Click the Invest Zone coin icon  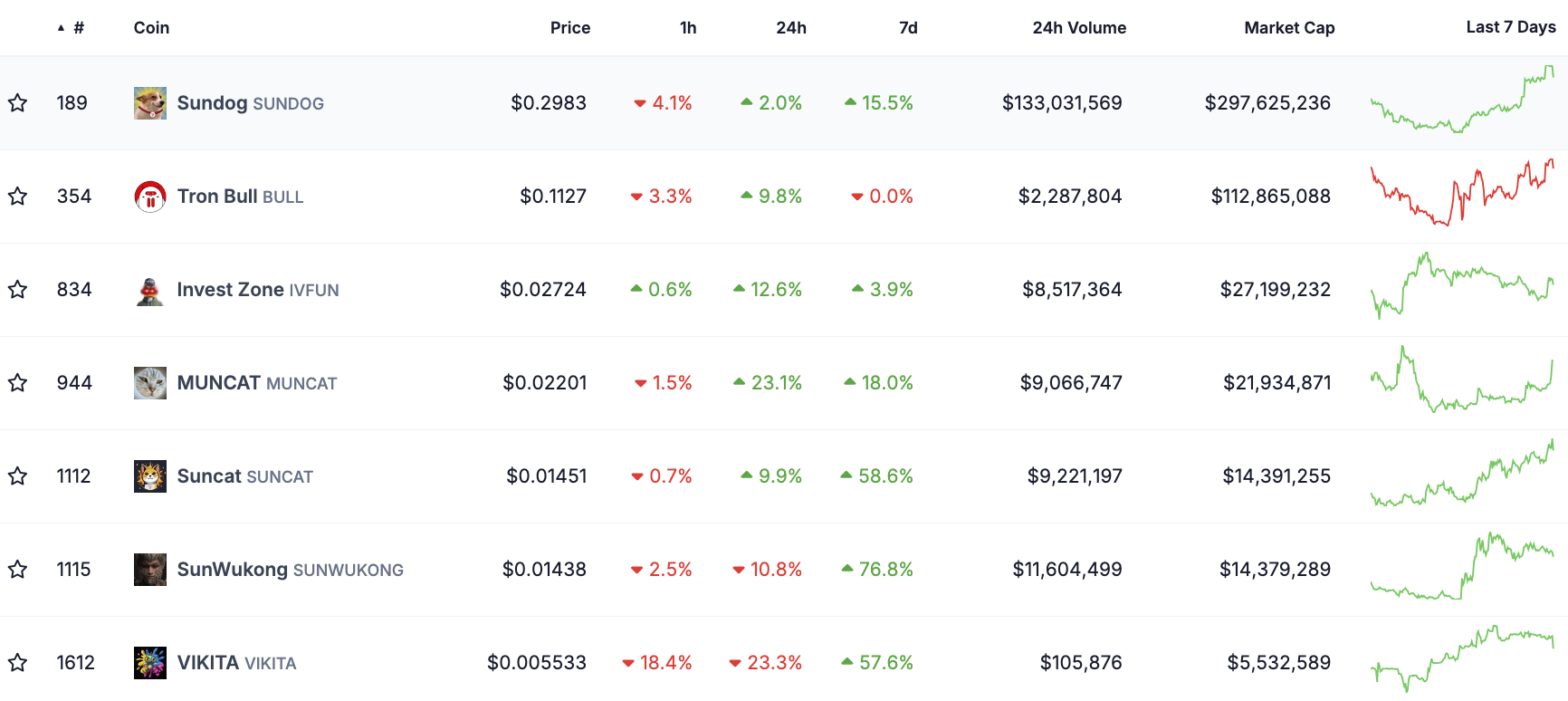pos(149,290)
